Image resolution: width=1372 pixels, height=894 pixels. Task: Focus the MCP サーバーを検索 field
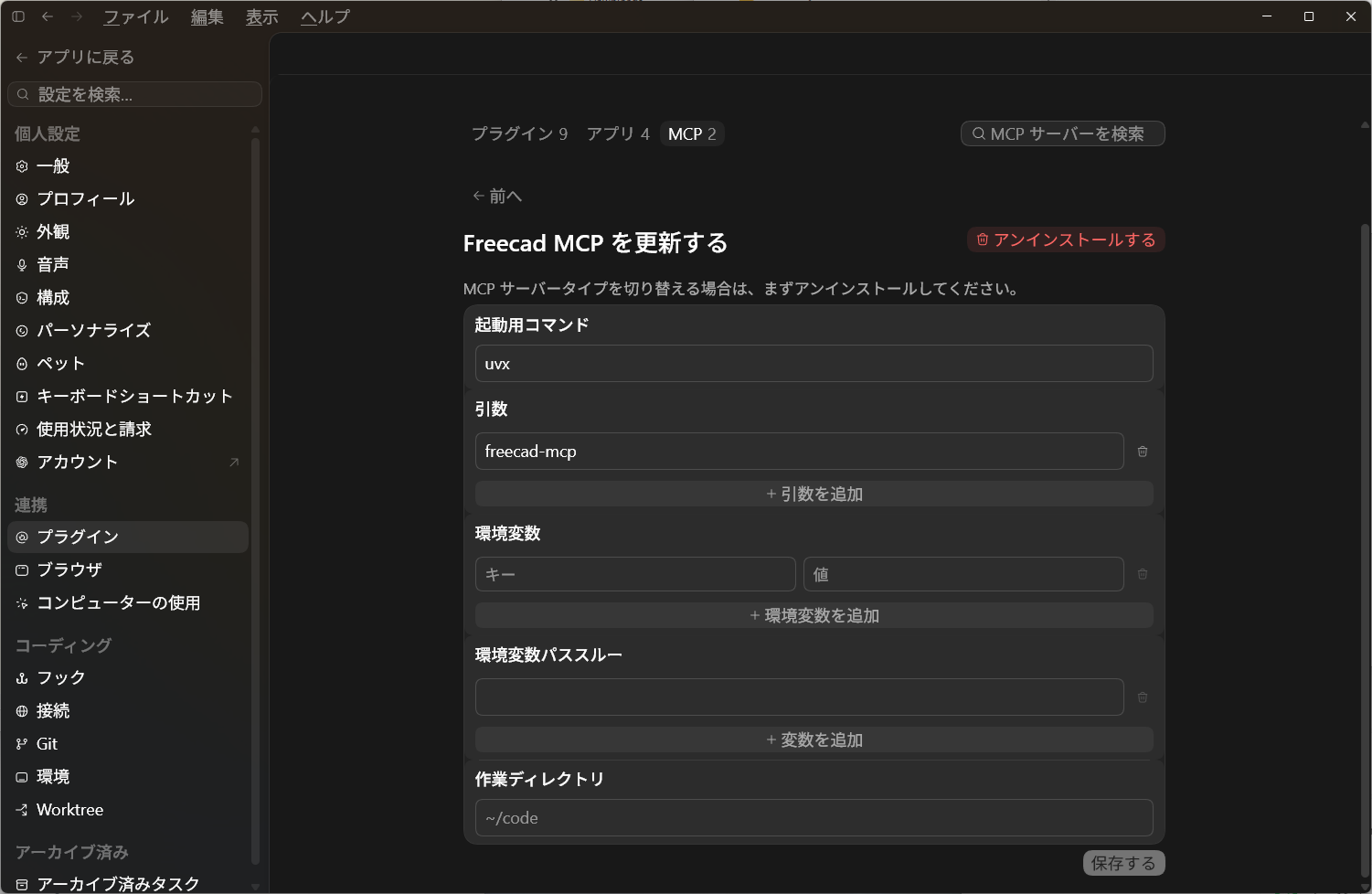1063,133
